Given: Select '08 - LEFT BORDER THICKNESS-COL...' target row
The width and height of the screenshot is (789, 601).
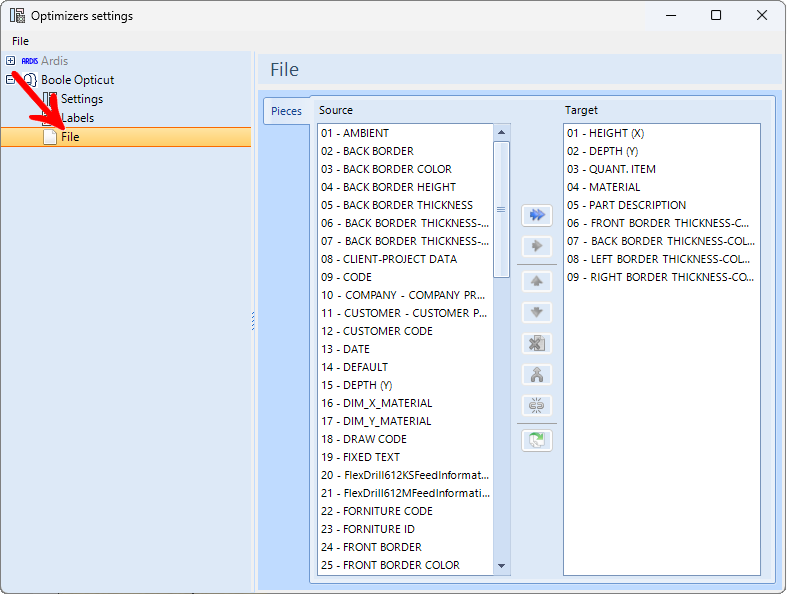Looking at the screenshot, I should pyautogui.click(x=662, y=259).
